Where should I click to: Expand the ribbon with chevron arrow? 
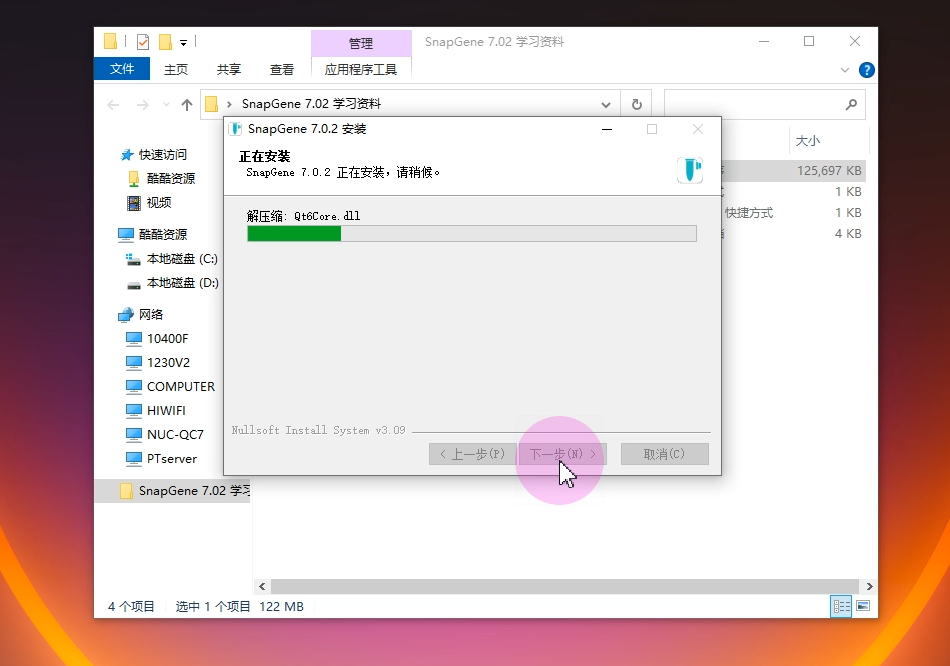(x=845, y=70)
